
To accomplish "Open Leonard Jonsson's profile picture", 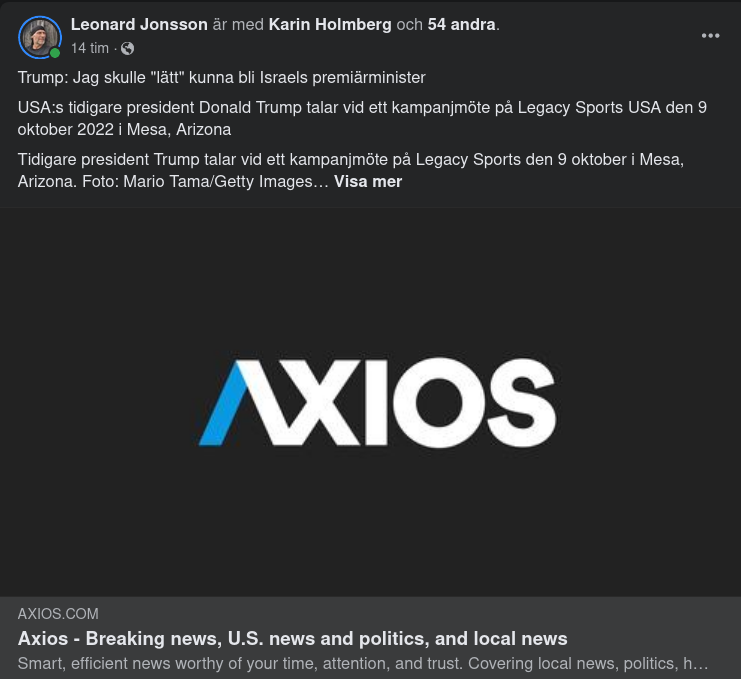I will (40, 37).
